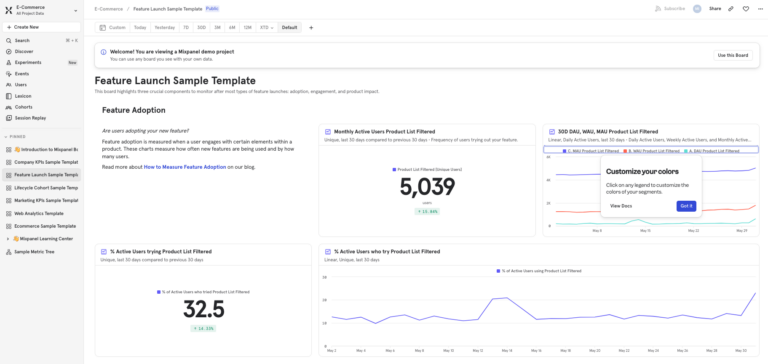Click the Subscribe button
768x364 pixels.
pos(670,9)
